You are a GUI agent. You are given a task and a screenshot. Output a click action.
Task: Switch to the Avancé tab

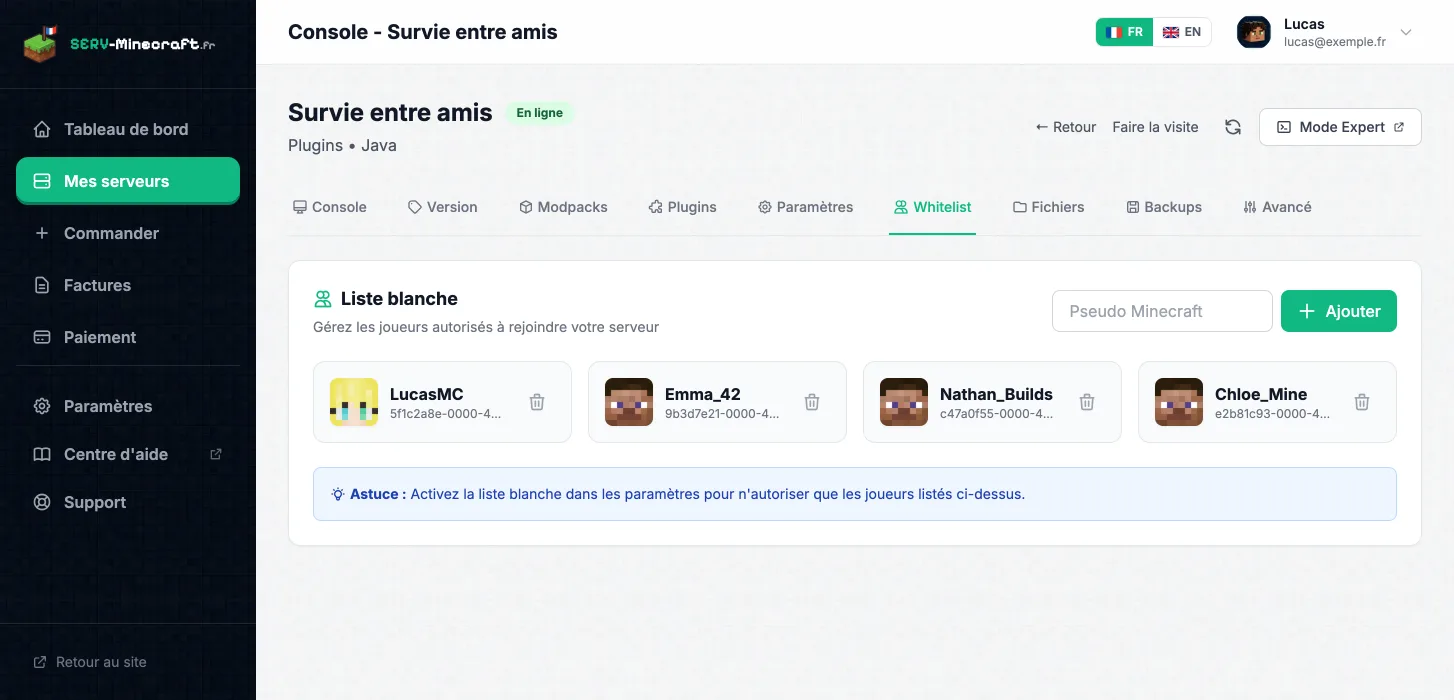(1277, 207)
